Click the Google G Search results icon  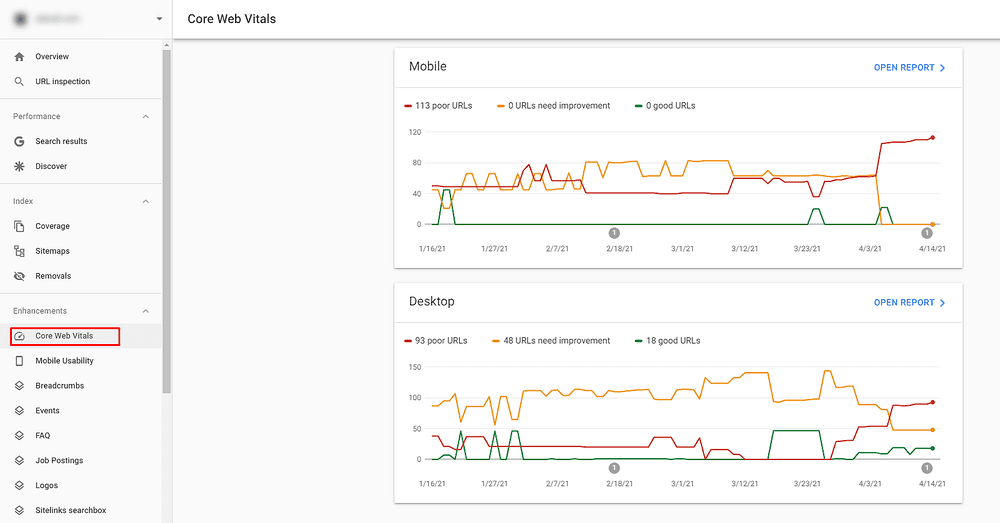tap(19, 142)
